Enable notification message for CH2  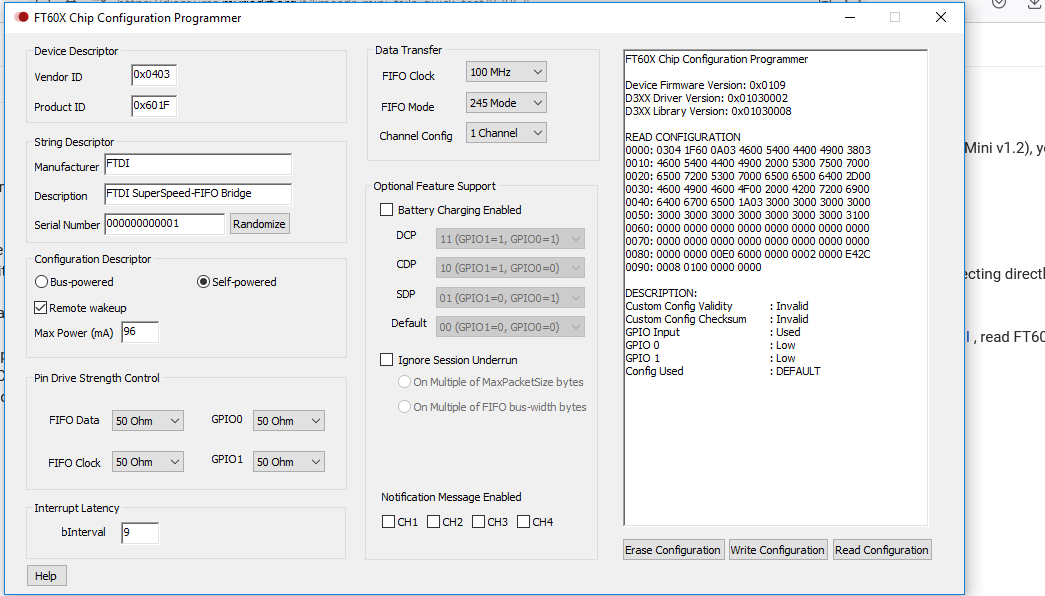(x=433, y=521)
